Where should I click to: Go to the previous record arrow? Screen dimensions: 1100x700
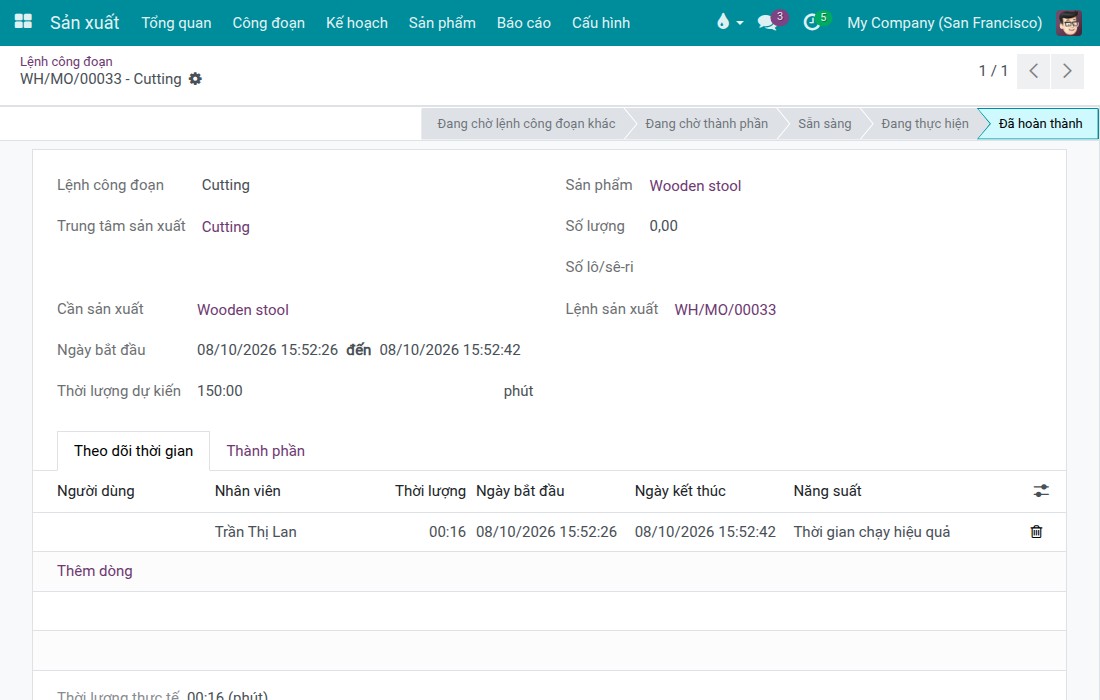1033,71
